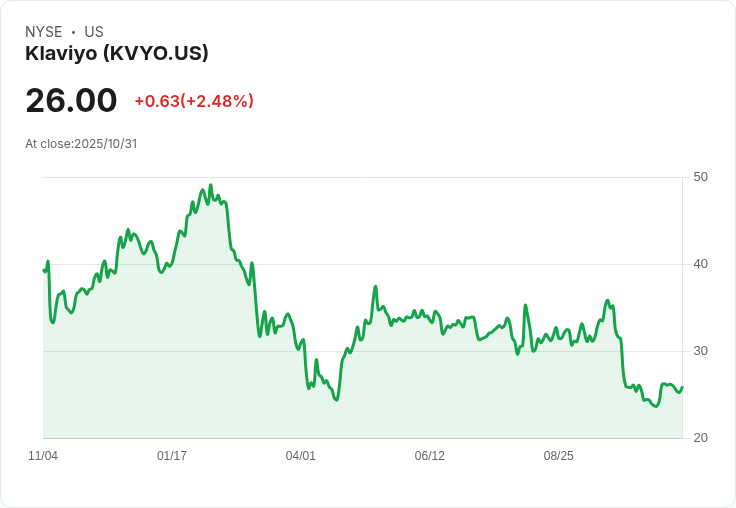Click the Klaviyo (KVYO.US) stock title

click(117, 54)
